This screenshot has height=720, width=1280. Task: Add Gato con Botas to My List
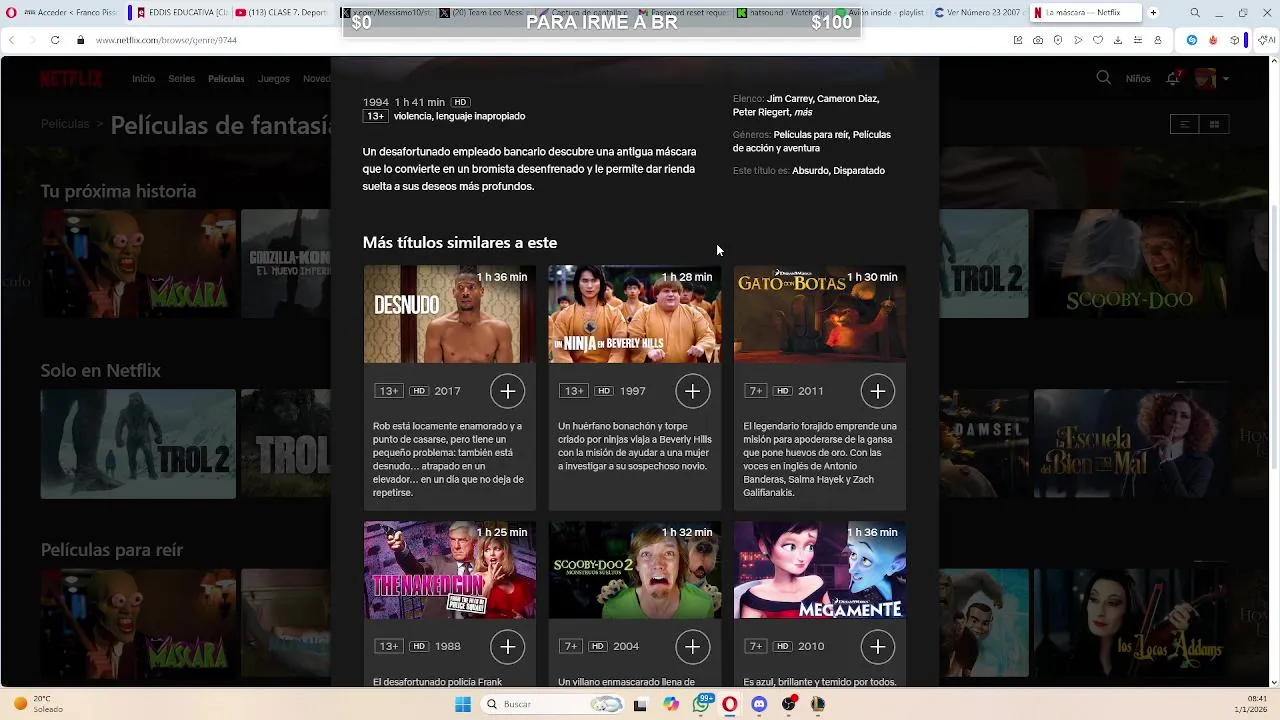click(877, 391)
